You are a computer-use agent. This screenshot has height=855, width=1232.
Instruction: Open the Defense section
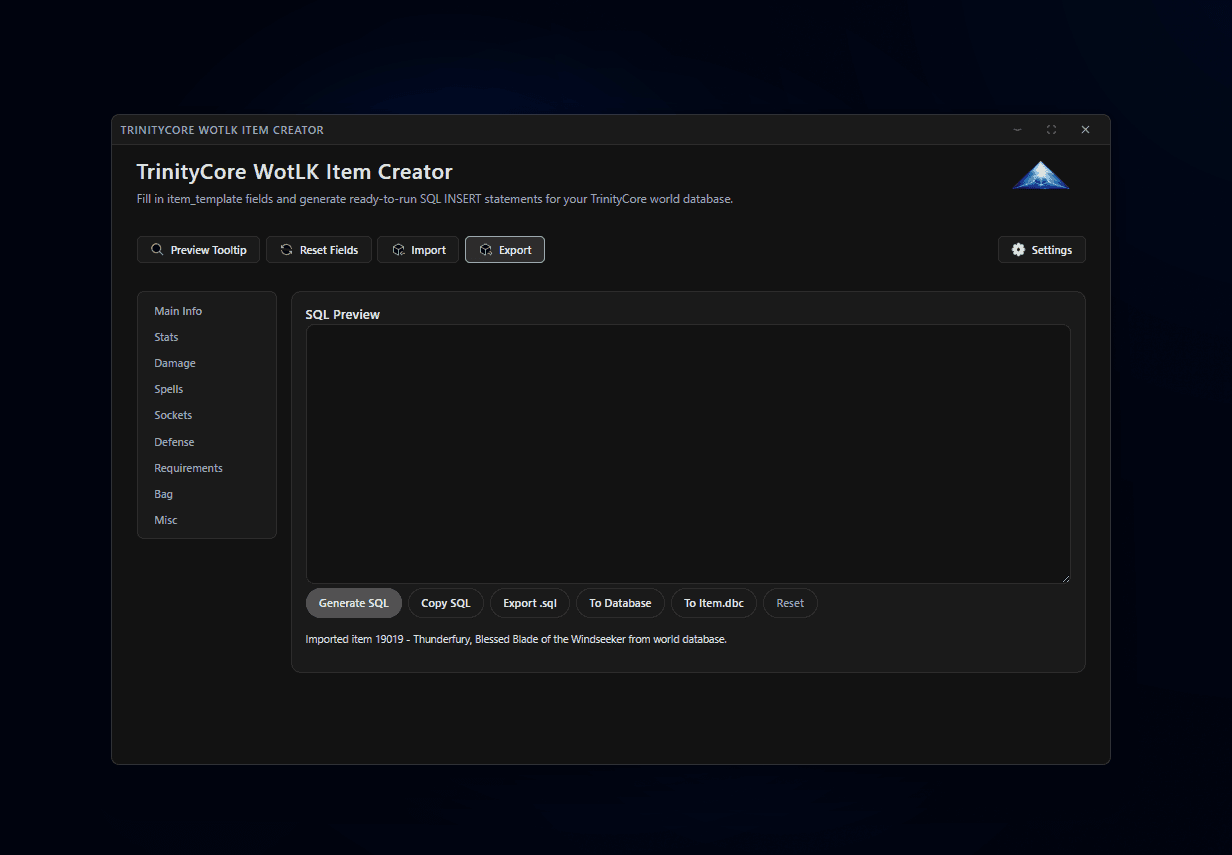174,442
